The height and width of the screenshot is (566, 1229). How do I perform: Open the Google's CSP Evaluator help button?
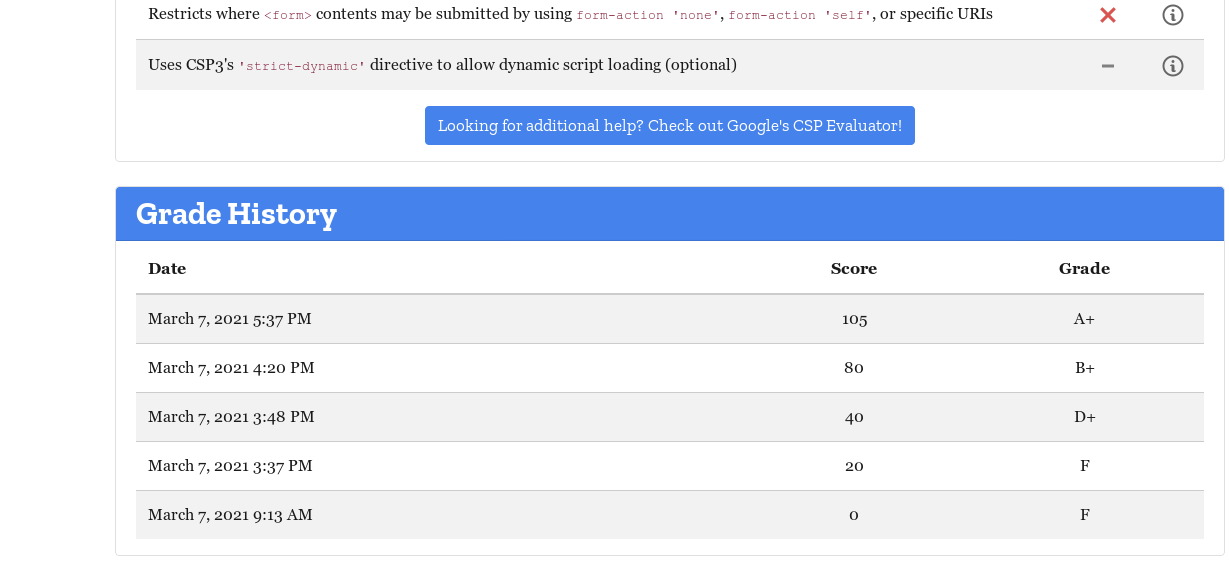[669, 126]
